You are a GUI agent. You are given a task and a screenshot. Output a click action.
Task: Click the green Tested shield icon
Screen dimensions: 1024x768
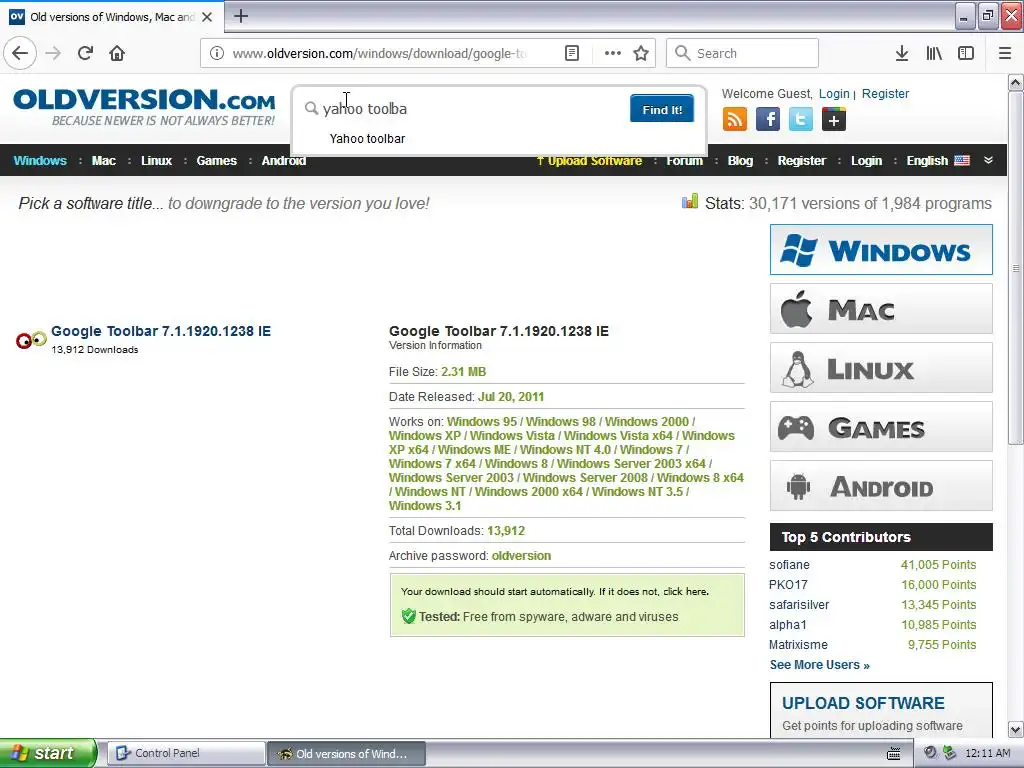[409, 616]
